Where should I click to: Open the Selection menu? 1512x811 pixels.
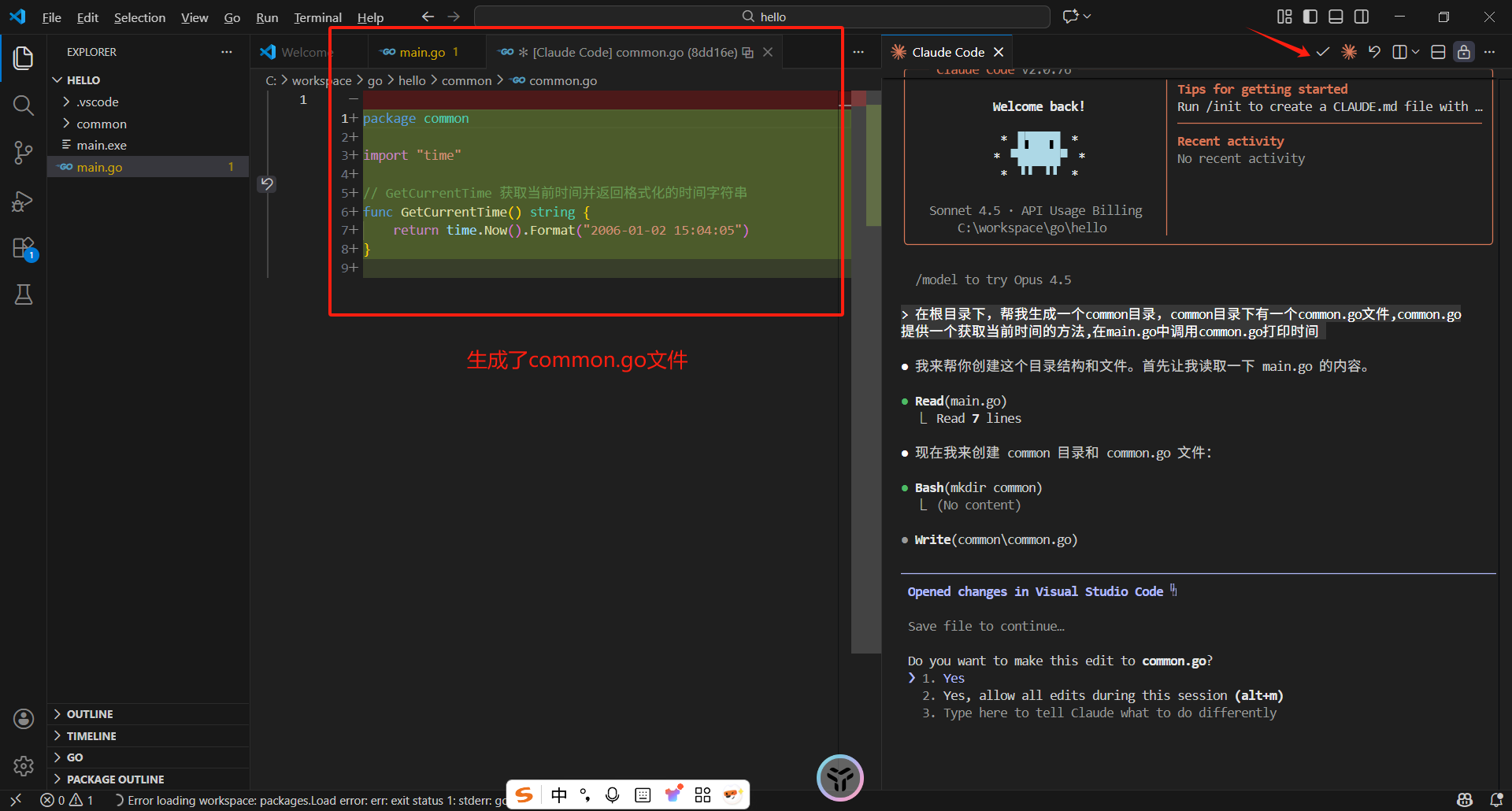point(139,17)
